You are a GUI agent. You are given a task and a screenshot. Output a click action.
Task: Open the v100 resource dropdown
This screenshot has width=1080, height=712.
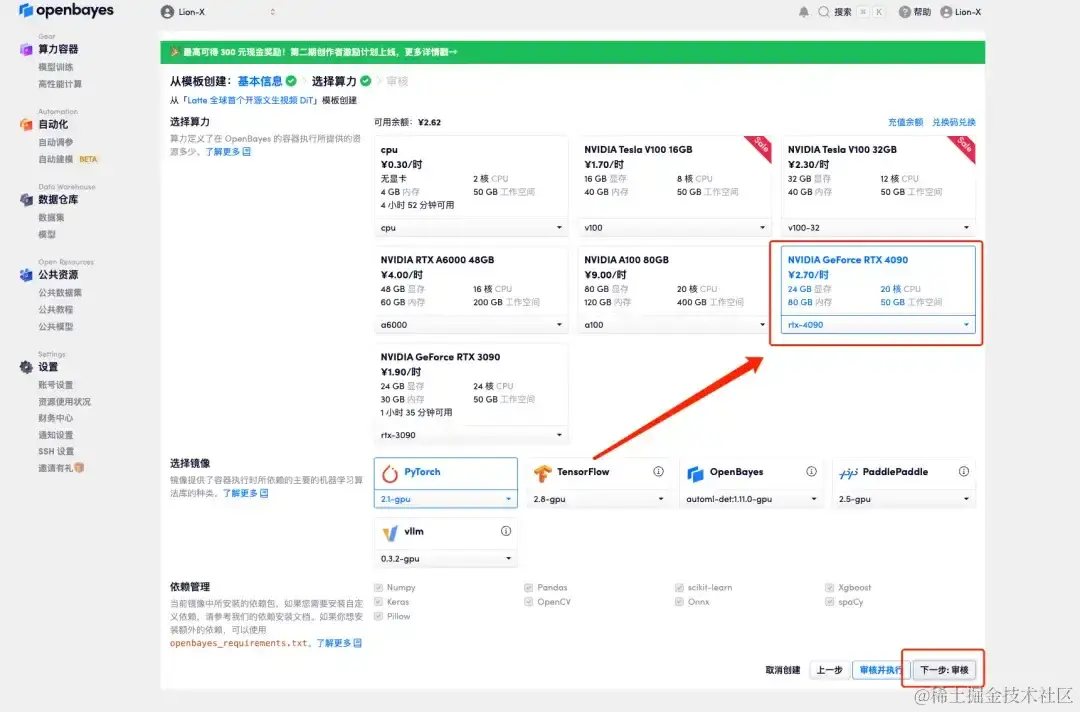tap(674, 228)
